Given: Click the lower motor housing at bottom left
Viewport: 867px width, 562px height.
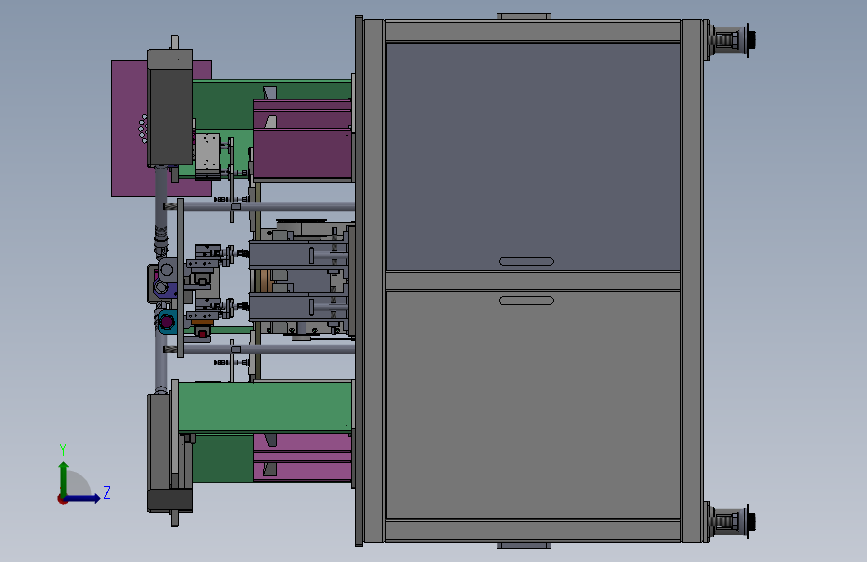Looking at the screenshot, I should pyautogui.click(x=160, y=454).
